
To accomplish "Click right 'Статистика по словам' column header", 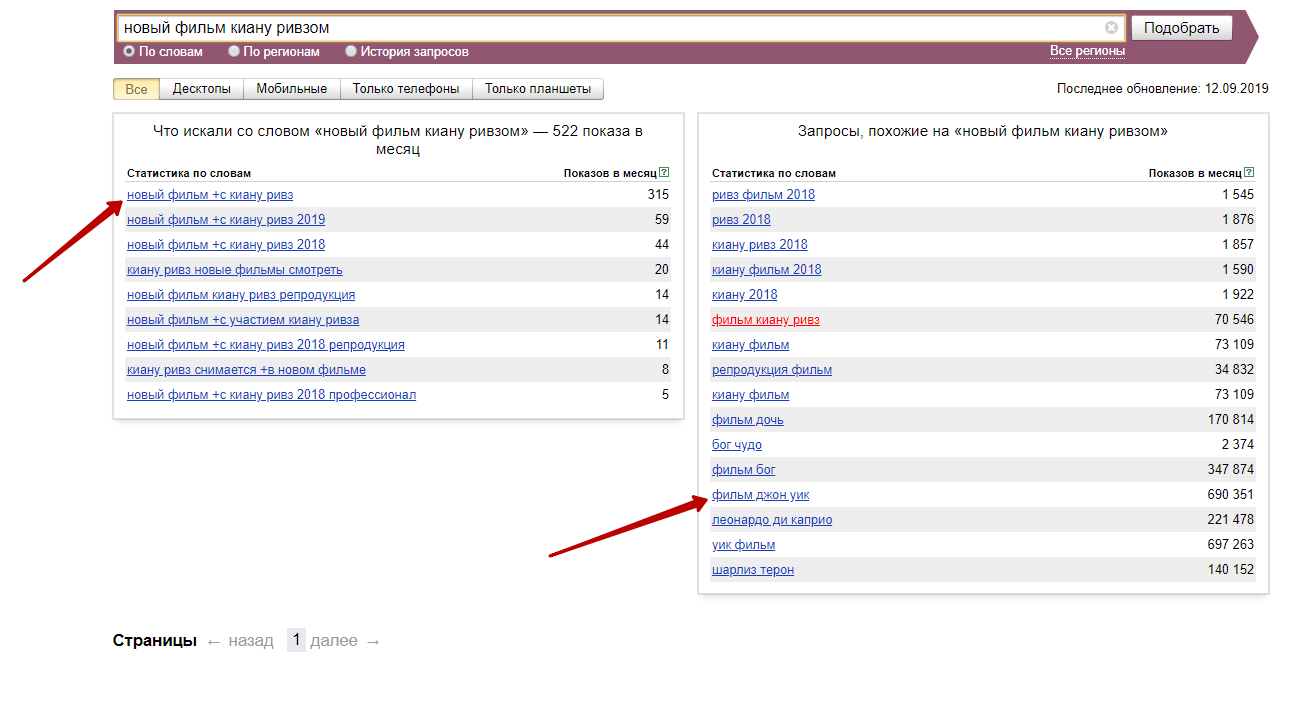I will tap(774, 173).
